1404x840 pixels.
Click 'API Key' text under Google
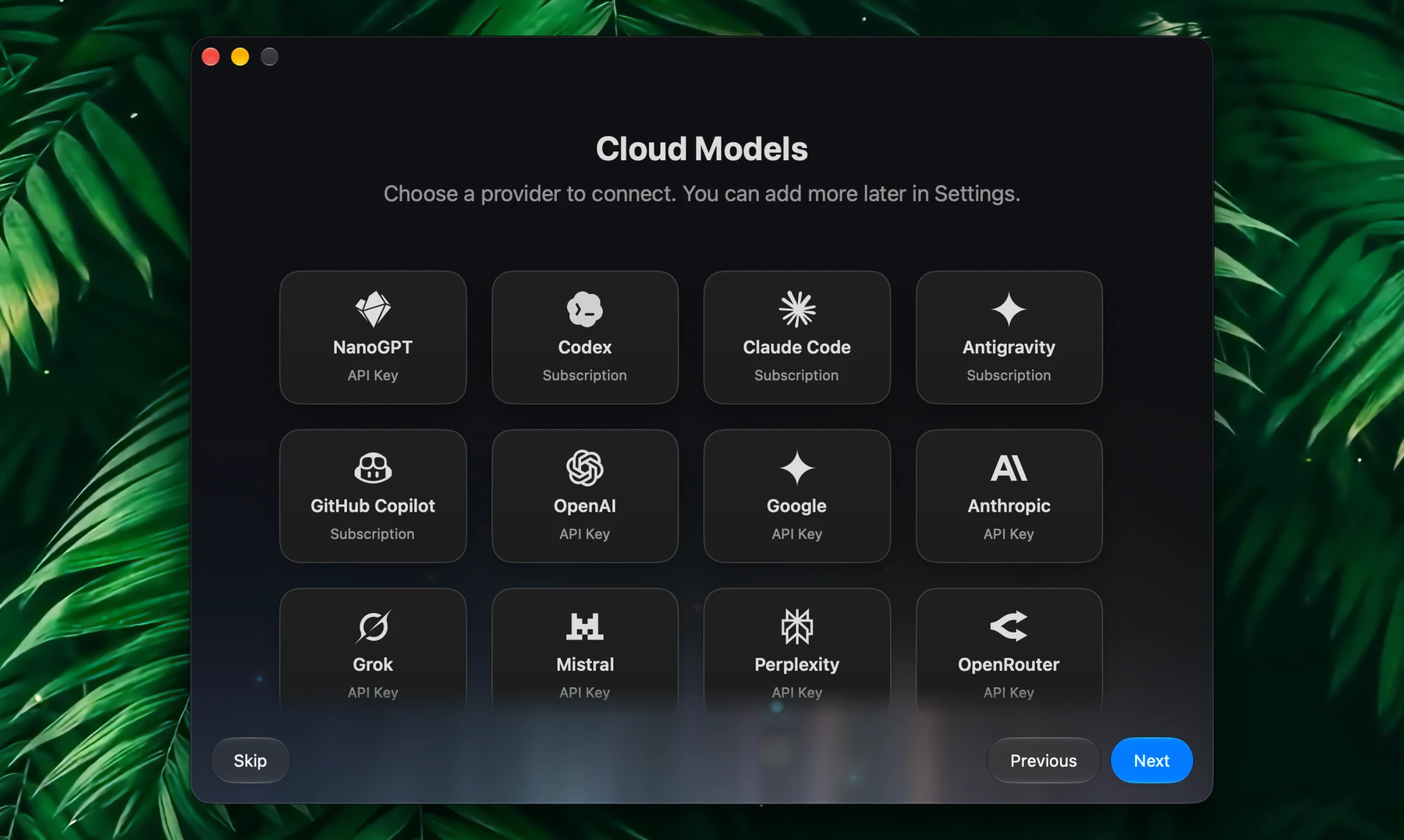click(x=797, y=534)
